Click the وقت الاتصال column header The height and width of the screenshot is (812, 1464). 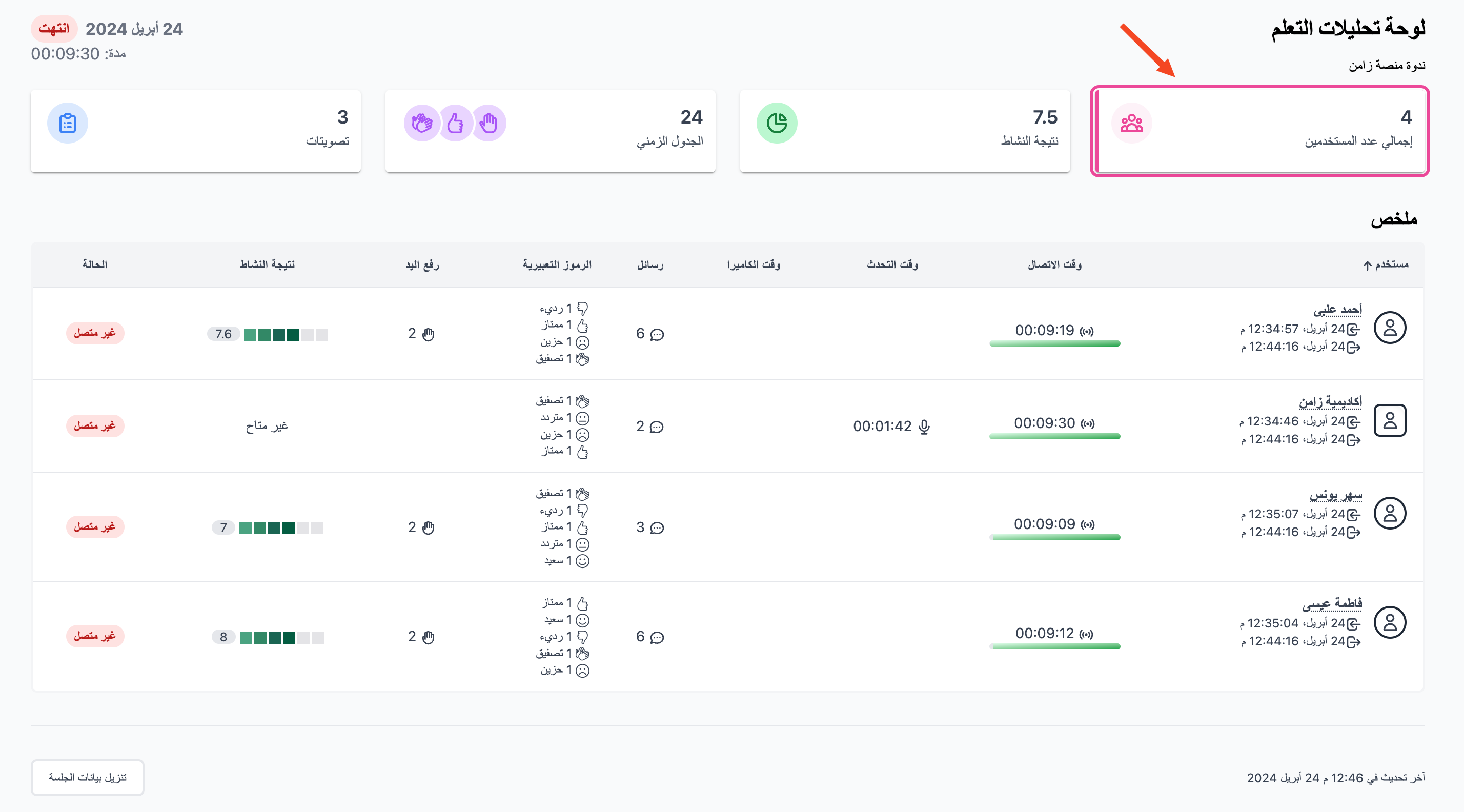pyautogui.click(x=1055, y=265)
